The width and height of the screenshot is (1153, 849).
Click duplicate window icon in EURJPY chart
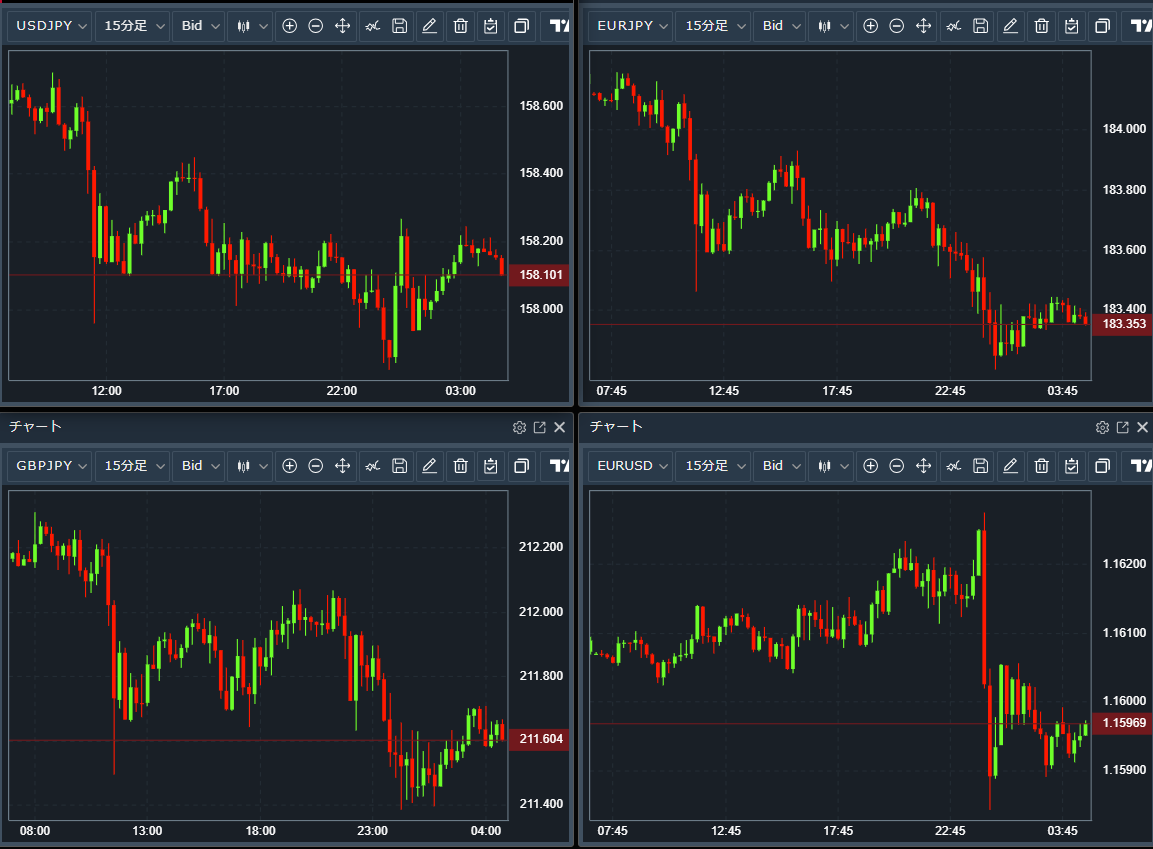point(1102,26)
